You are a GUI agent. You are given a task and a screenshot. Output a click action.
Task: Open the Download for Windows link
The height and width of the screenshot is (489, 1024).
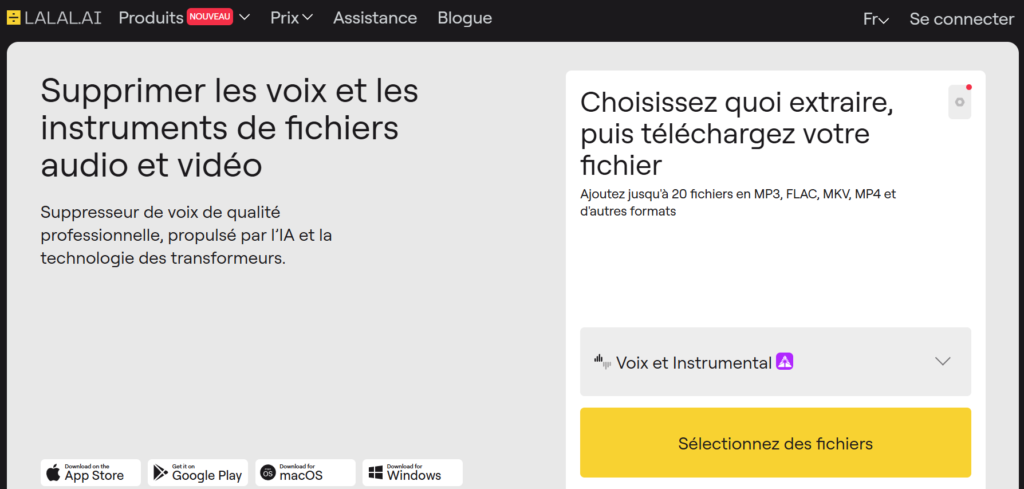[412, 473]
